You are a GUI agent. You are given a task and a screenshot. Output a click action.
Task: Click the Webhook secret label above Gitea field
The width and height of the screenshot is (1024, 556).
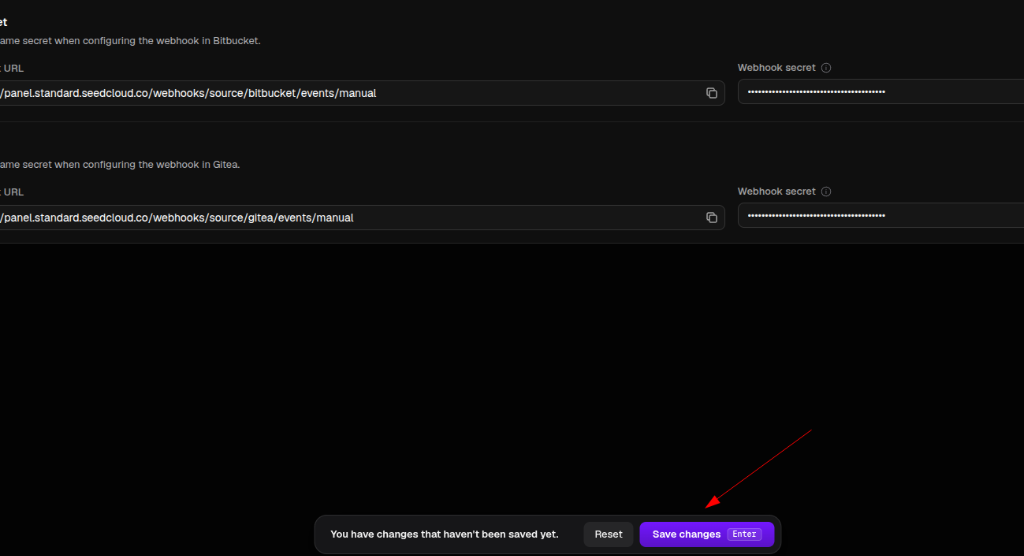pos(776,191)
